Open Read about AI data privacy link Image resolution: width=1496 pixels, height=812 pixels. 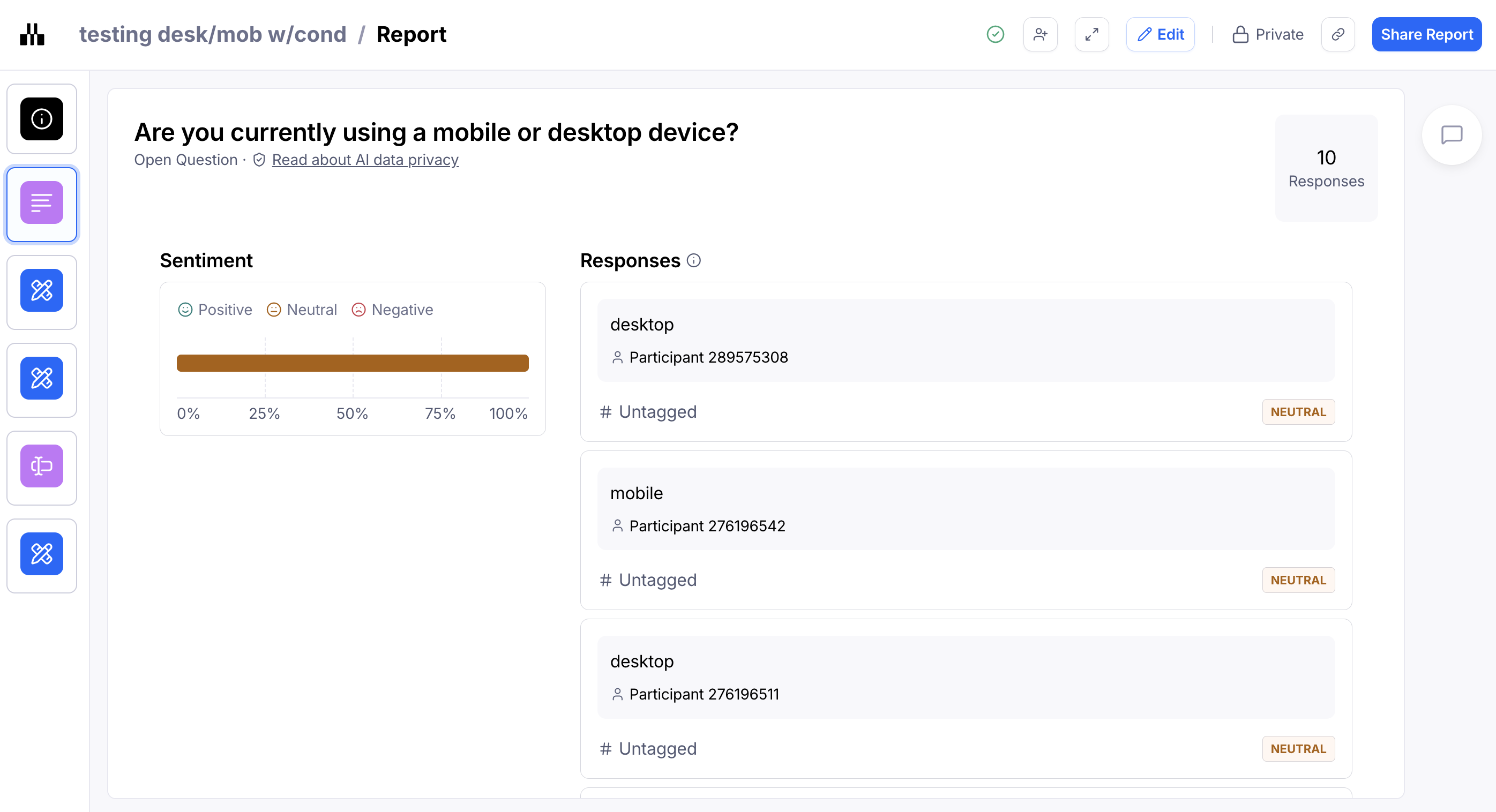click(365, 160)
